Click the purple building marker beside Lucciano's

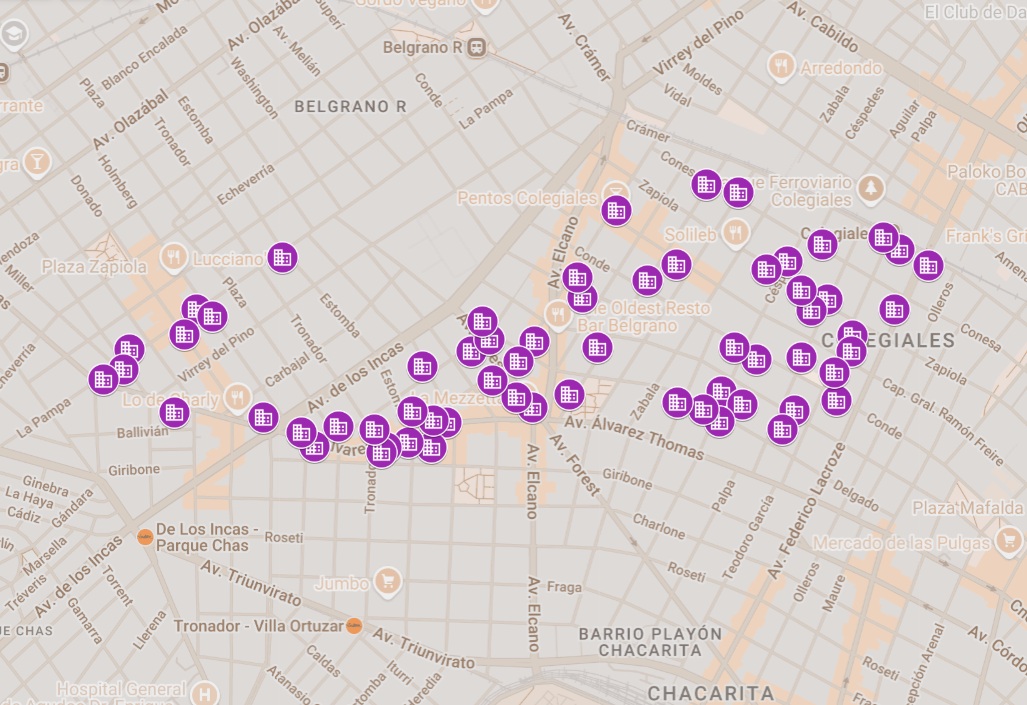coord(282,257)
